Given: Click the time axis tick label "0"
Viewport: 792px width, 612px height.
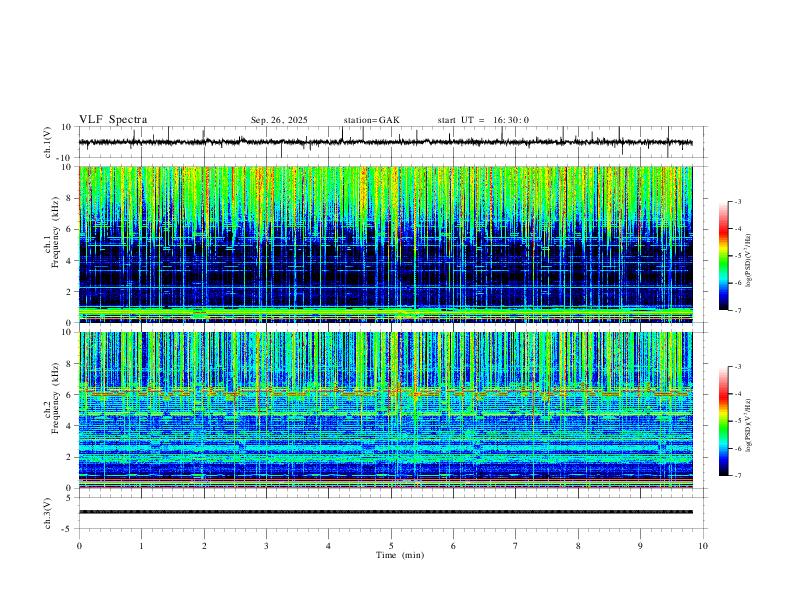Looking at the screenshot, I should click(x=79, y=546).
